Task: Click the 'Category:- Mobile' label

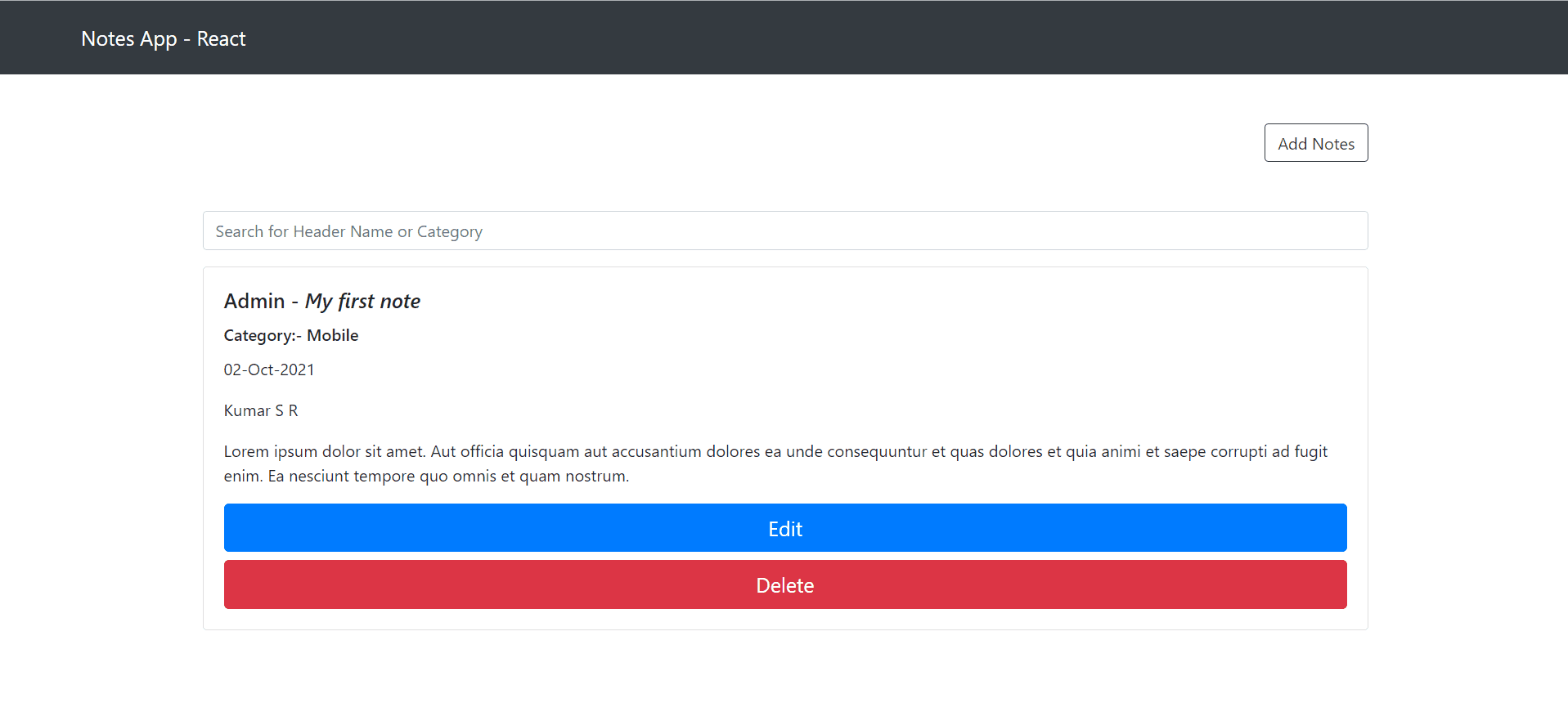Action: coord(291,335)
